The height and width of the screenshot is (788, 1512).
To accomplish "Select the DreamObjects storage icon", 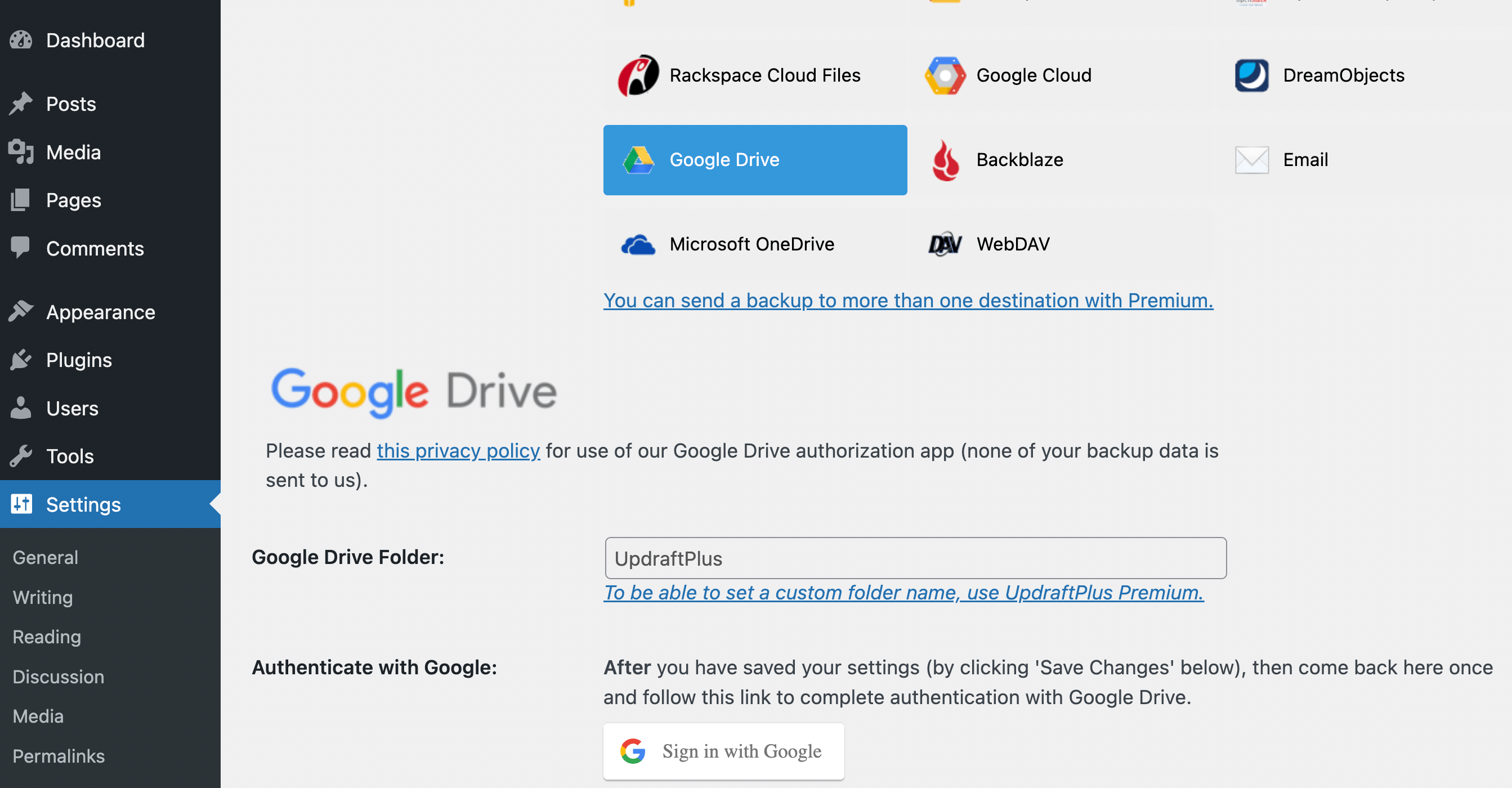I will coord(1251,75).
